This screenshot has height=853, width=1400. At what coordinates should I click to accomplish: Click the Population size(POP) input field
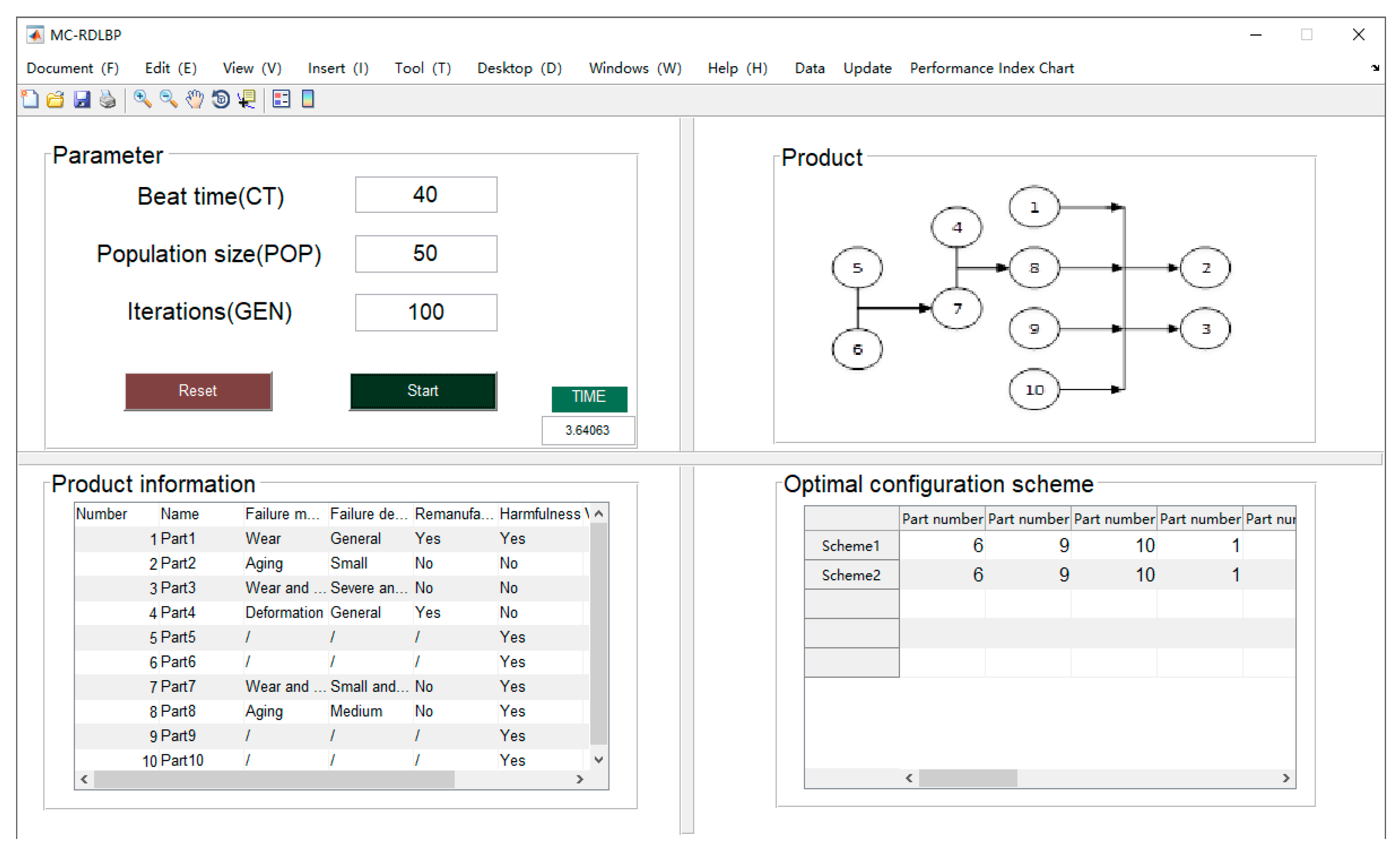pos(426,254)
